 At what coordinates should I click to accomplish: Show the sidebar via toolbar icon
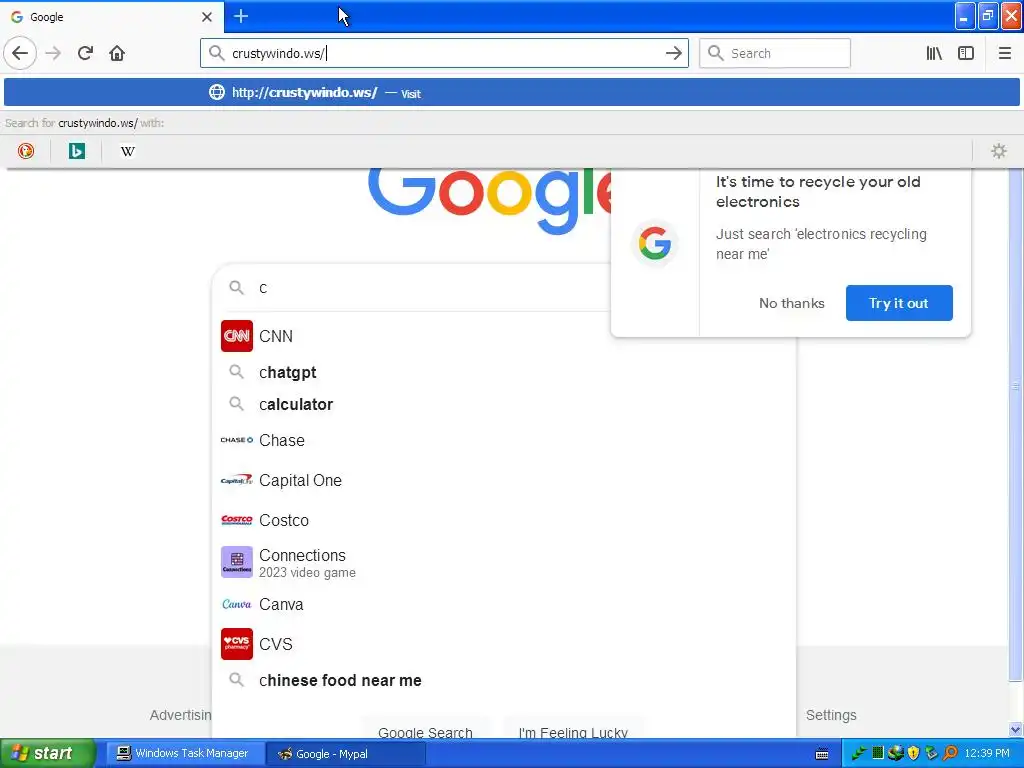(x=966, y=53)
